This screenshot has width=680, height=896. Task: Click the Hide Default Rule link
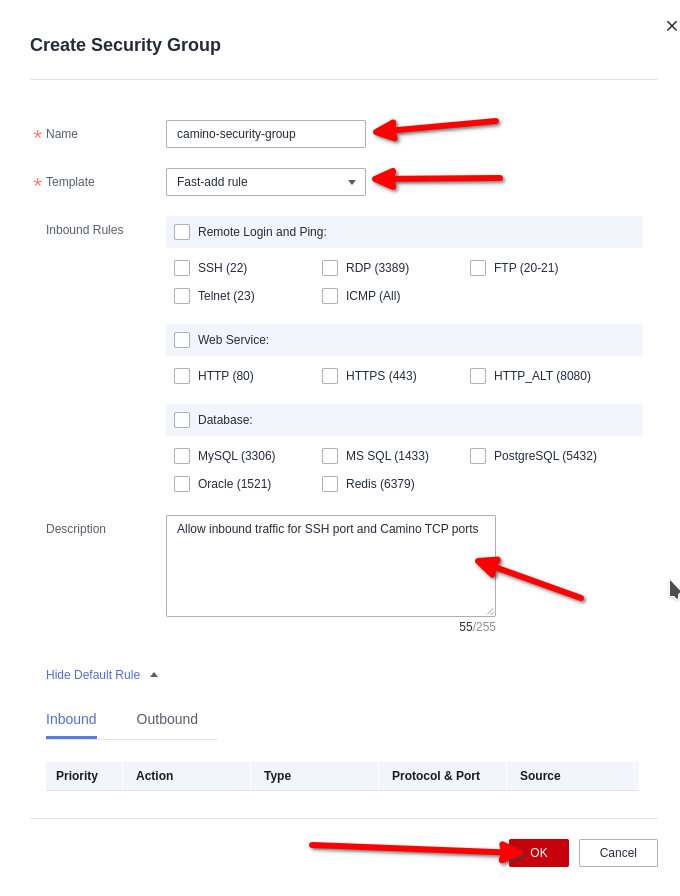[x=93, y=675]
